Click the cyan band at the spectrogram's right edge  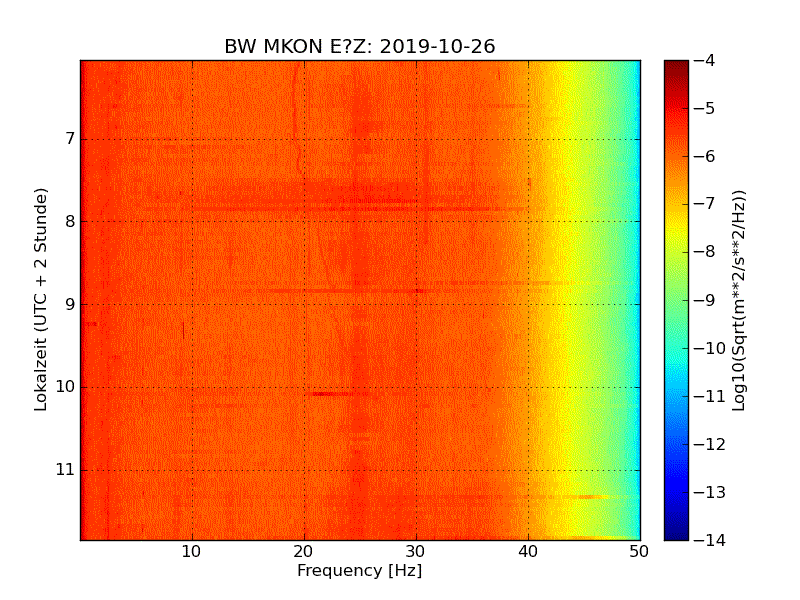(635, 300)
